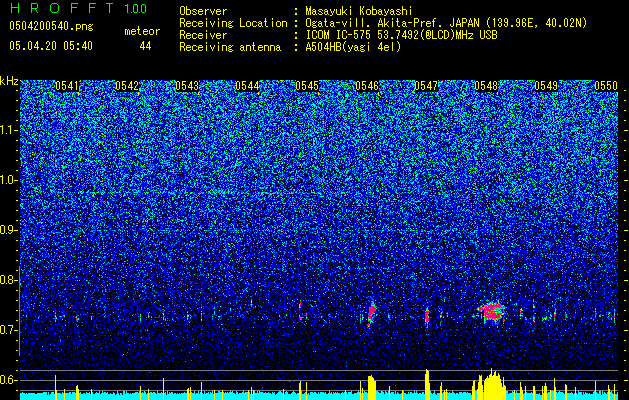Click the 0543 time marker
The width and height of the screenshot is (629, 400).
coord(187,86)
